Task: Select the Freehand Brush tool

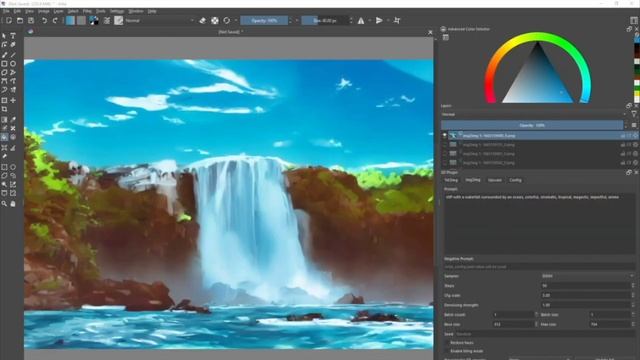Action: pos(4,55)
